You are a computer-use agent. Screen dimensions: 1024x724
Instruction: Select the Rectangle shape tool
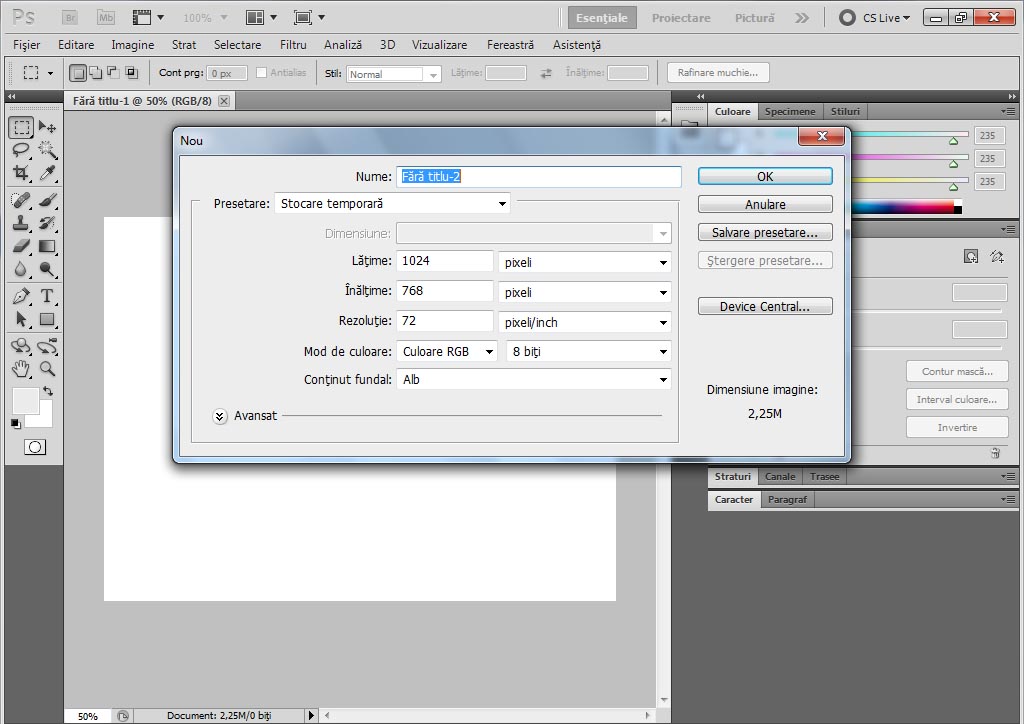(x=47, y=319)
